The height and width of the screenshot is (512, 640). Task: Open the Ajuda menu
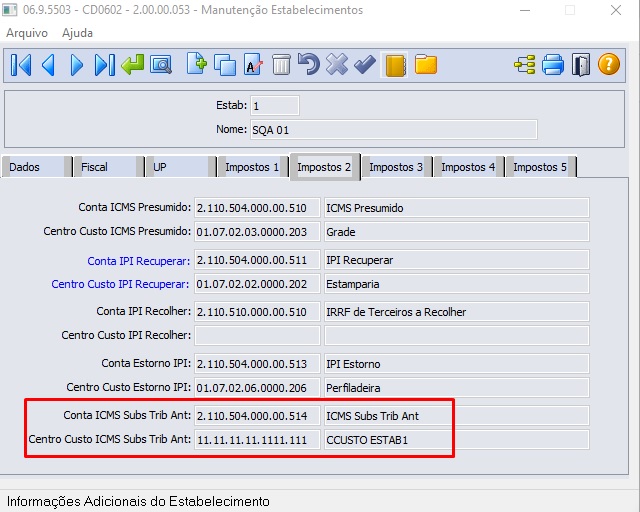77,33
